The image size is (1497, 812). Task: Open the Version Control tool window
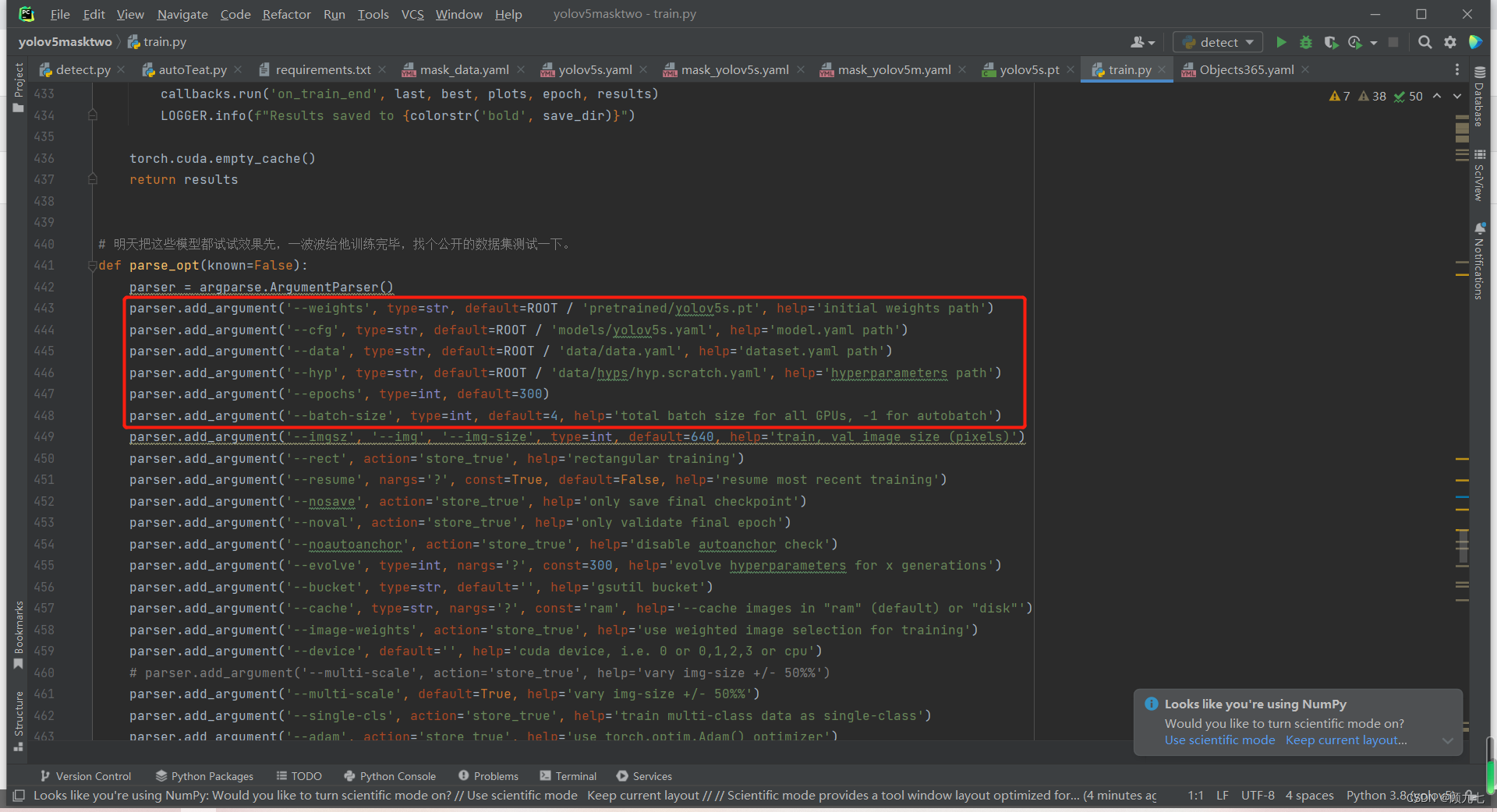(86, 776)
